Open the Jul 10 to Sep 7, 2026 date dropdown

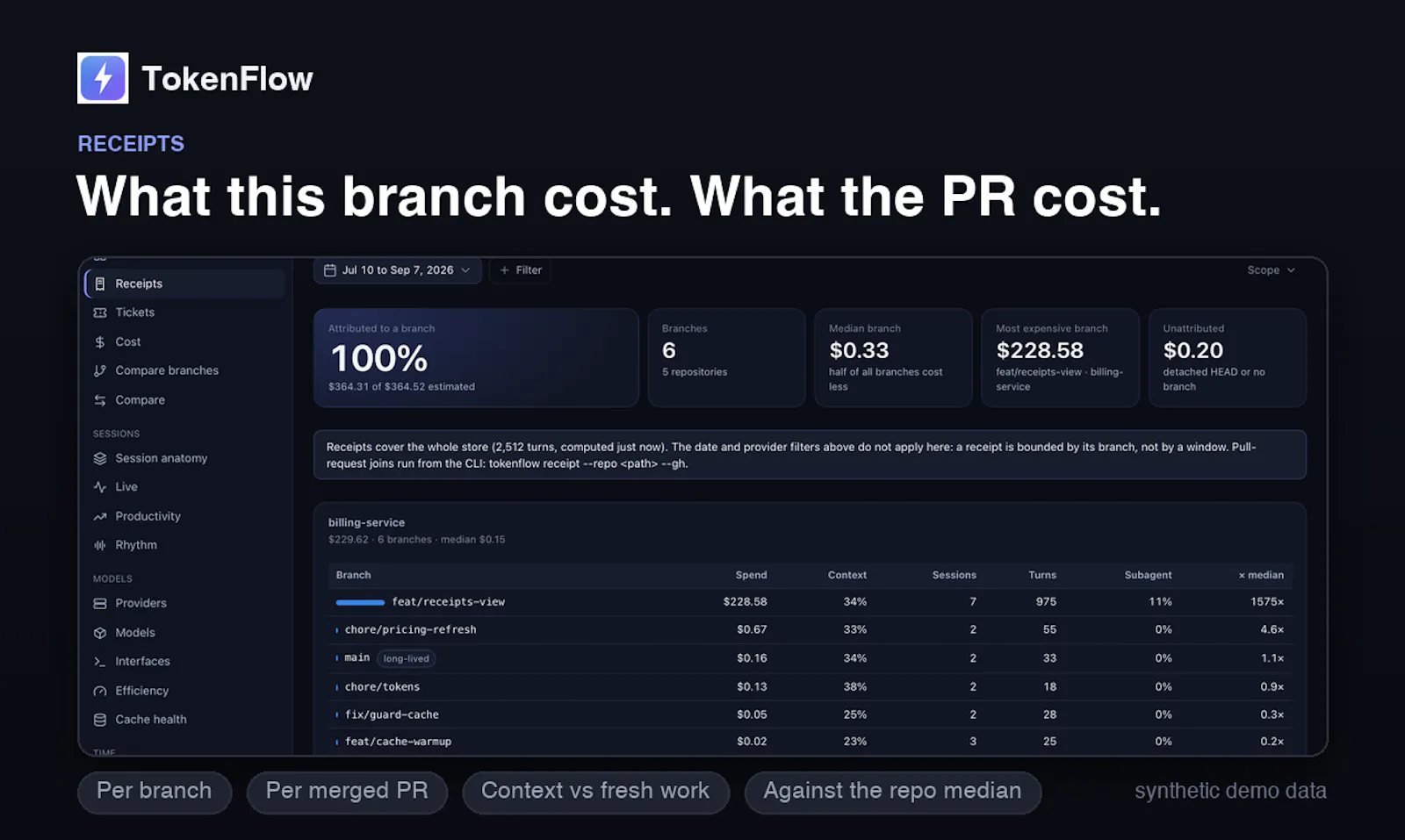tap(398, 270)
